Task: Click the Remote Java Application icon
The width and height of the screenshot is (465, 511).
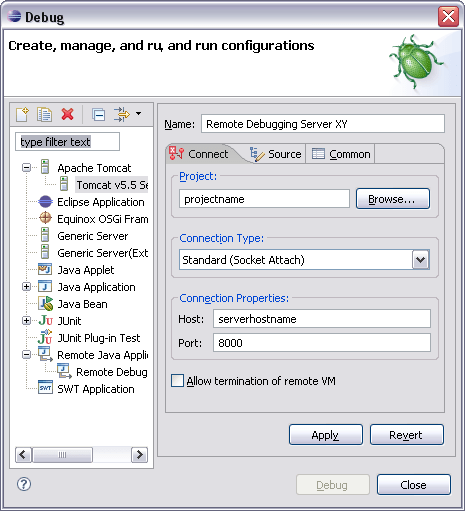Action: 45,354
